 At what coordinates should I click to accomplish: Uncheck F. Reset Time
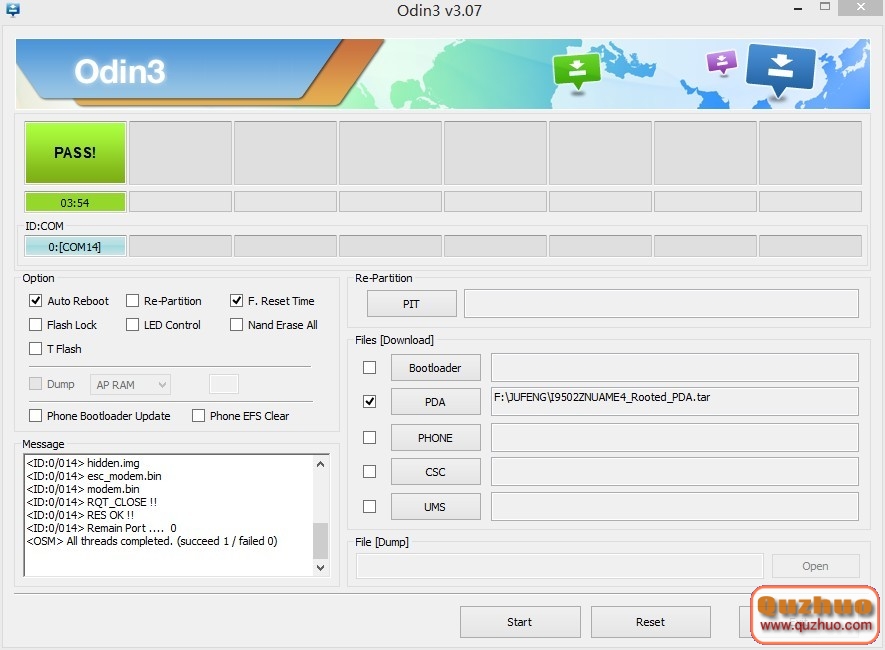click(236, 300)
